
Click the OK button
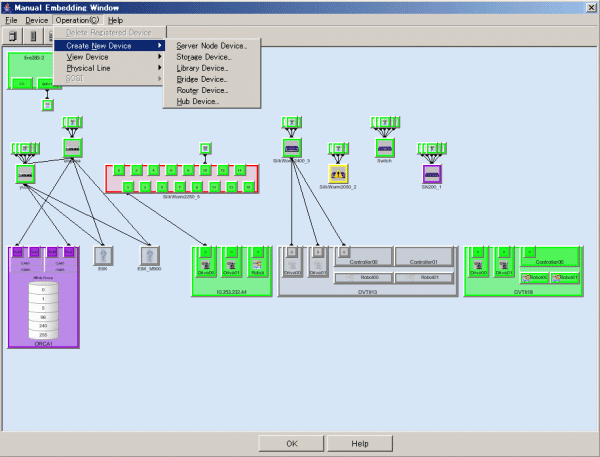[x=292, y=444]
